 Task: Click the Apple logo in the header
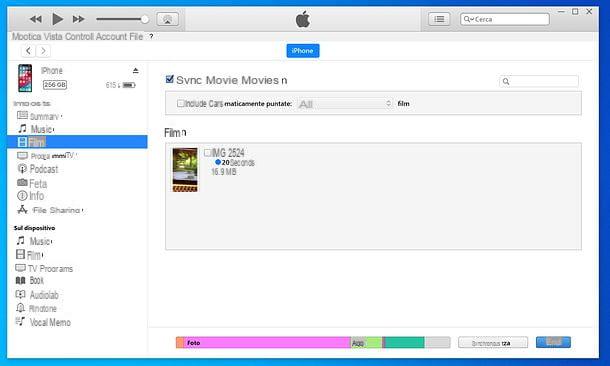[303, 19]
